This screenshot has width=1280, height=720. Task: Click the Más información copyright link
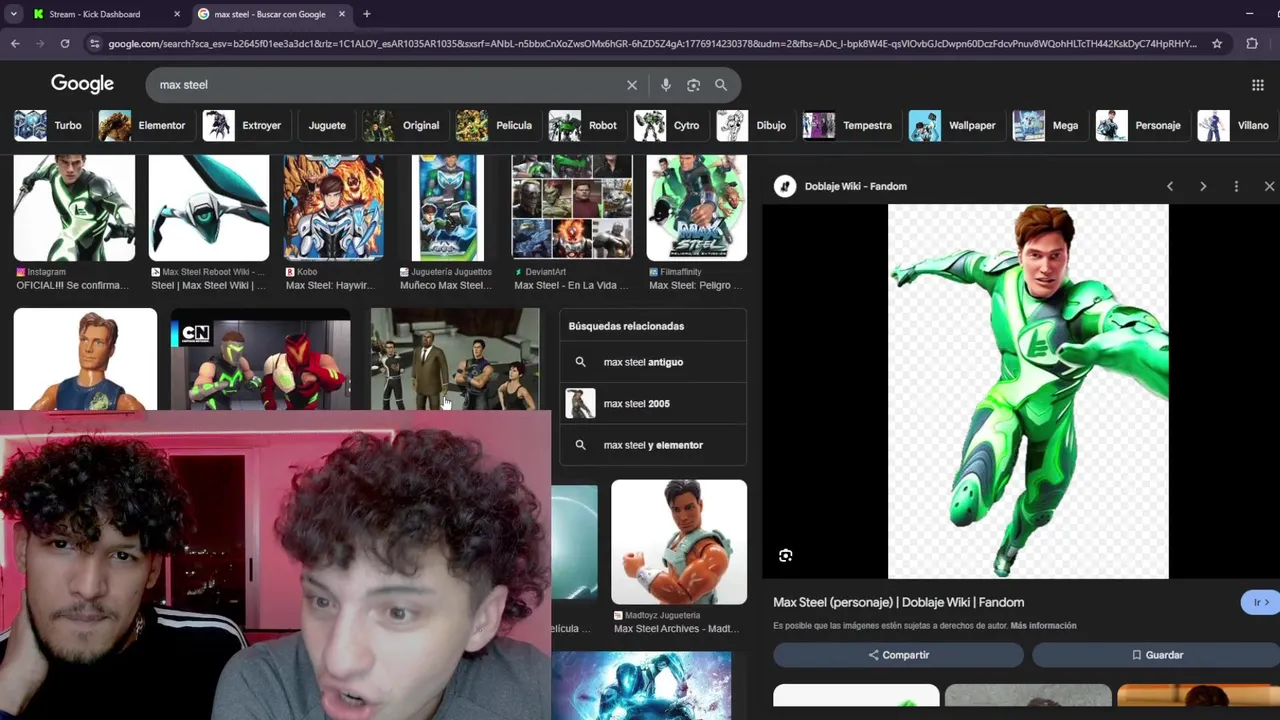(x=1043, y=626)
